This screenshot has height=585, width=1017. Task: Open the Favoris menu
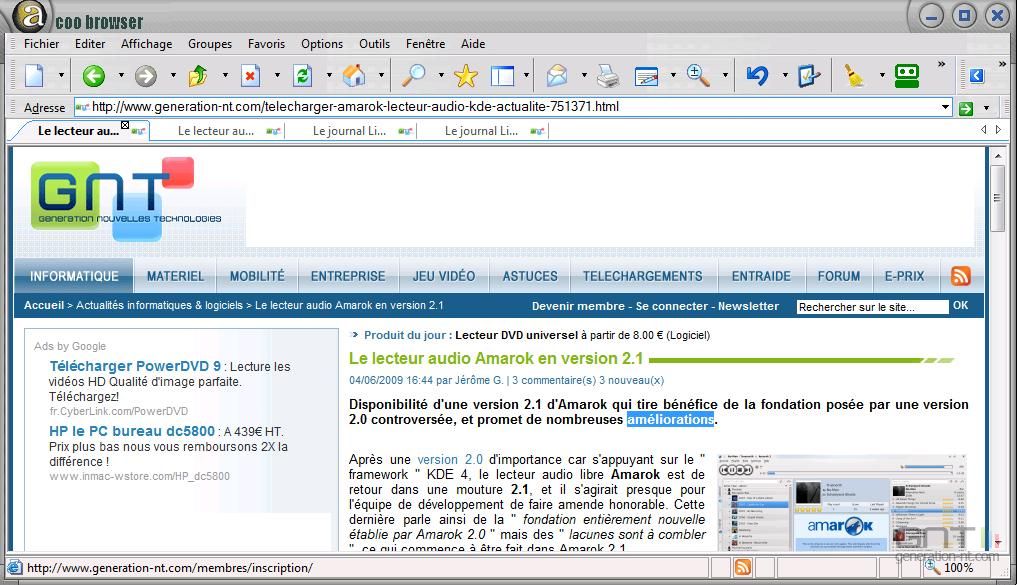(x=266, y=44)
